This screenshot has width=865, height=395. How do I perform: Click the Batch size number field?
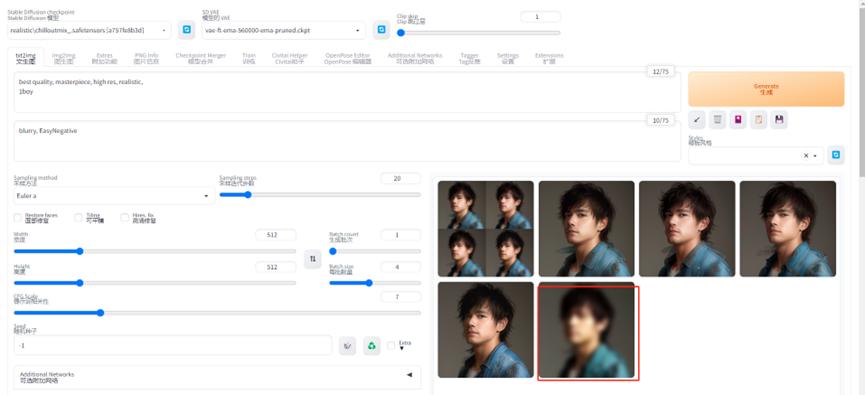coord(401,267)
